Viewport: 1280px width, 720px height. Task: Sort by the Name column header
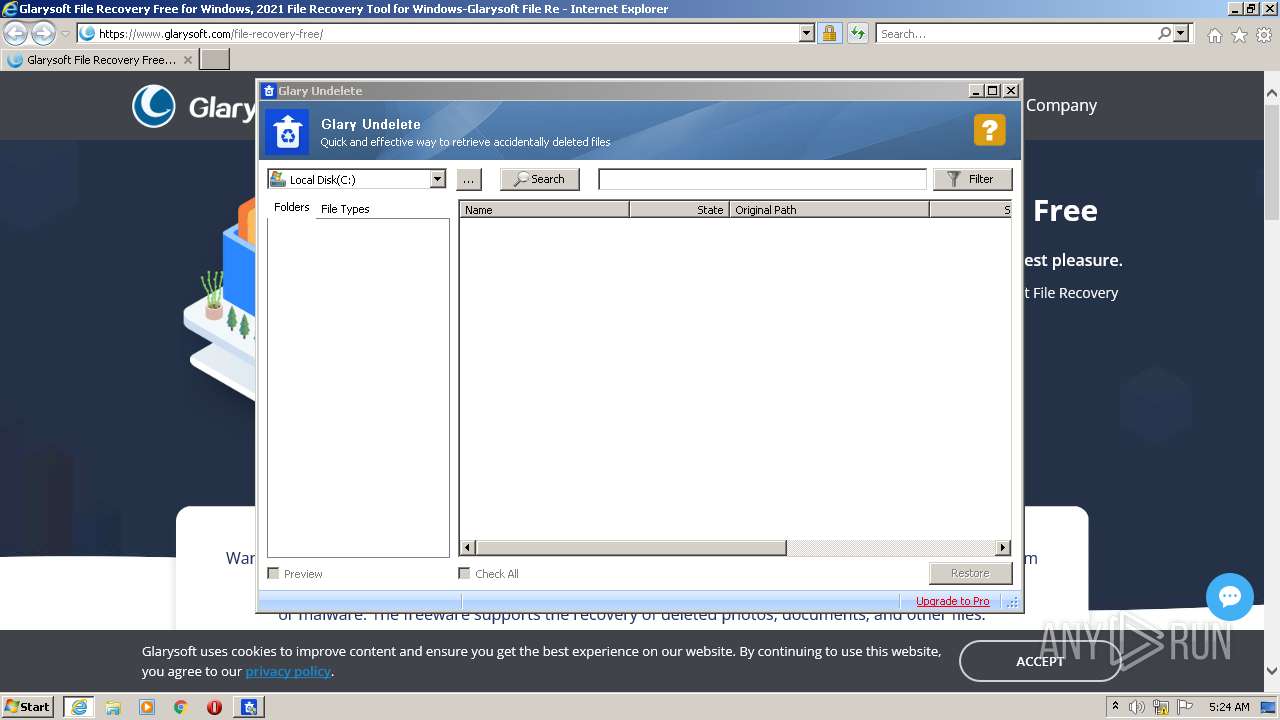click(544, 210)
